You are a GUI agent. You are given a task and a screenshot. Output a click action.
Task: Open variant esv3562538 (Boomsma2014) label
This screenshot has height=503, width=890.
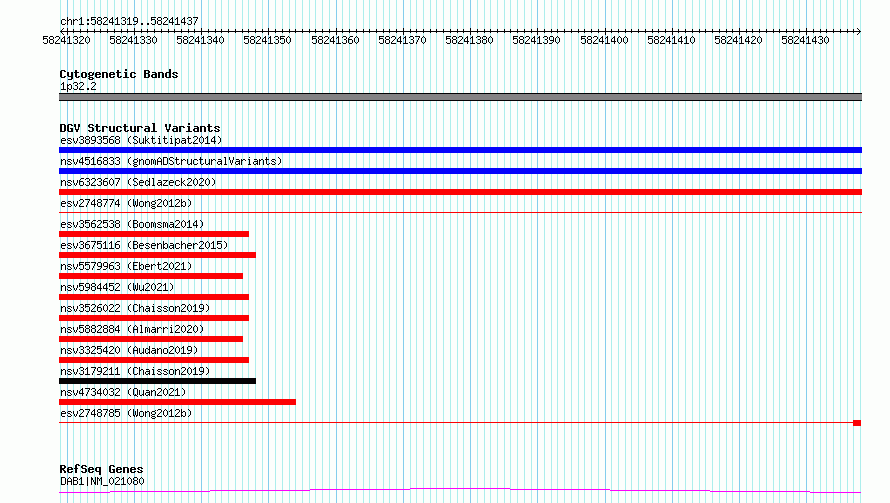coord(132,224)
